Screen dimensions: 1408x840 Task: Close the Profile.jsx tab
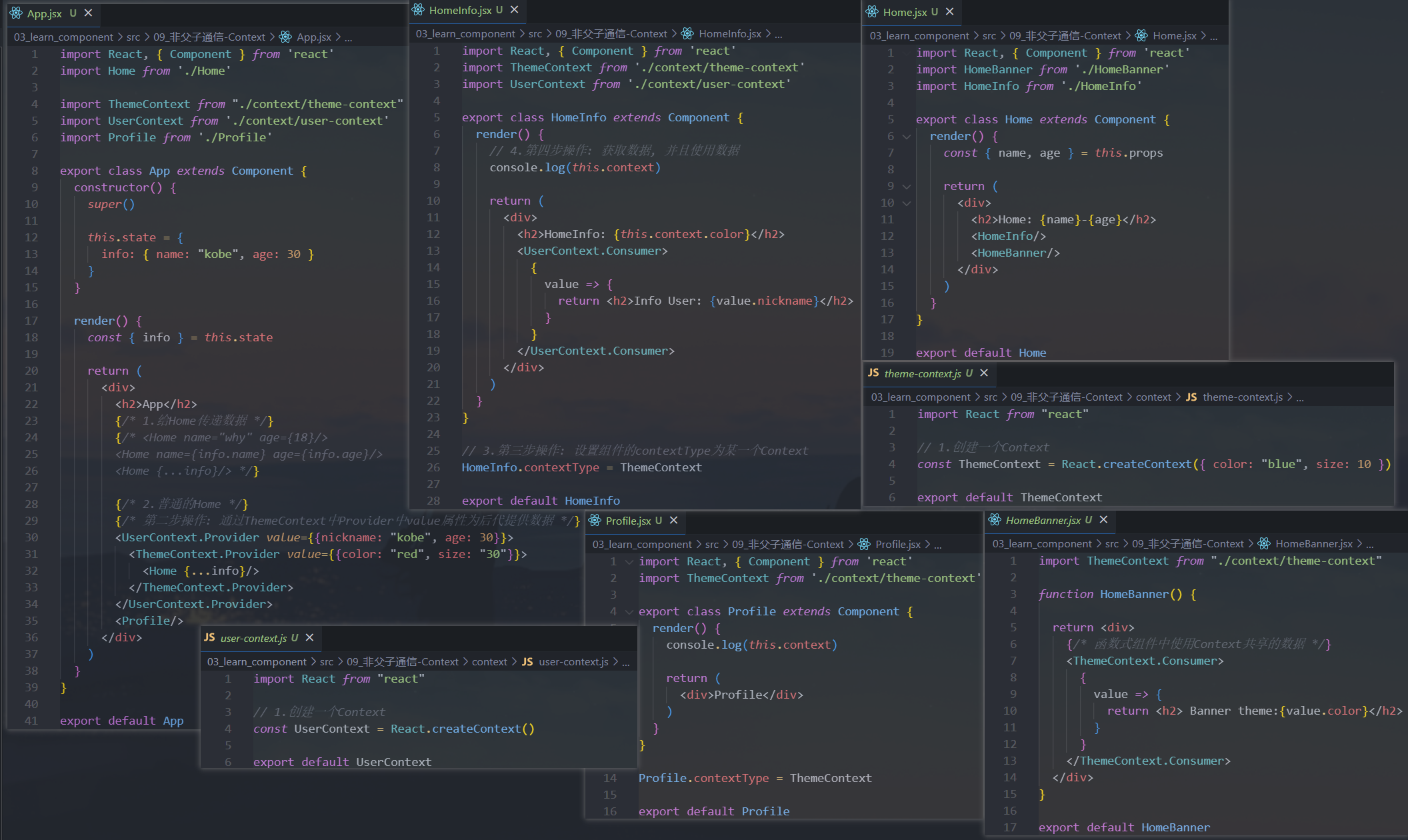click(673, 520)
